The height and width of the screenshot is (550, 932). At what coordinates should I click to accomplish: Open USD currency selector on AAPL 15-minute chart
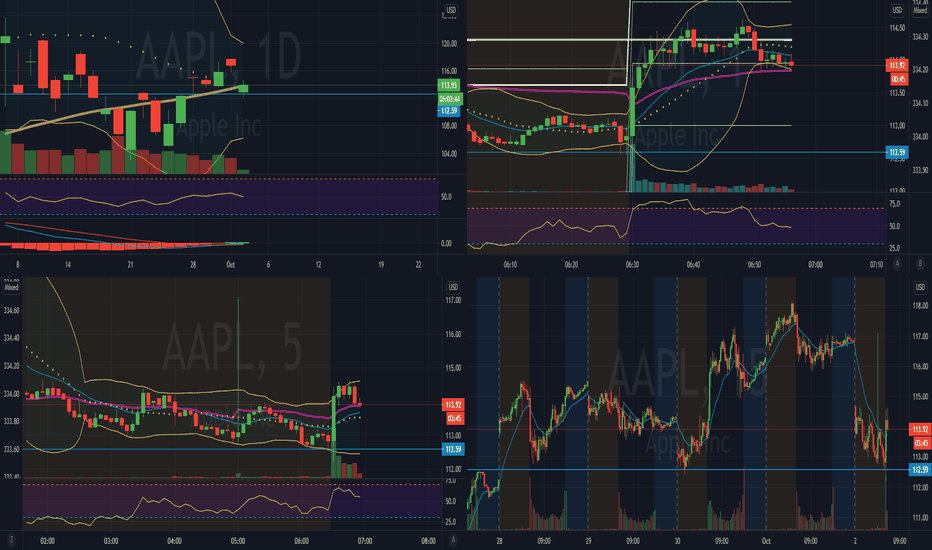(920, 287)
